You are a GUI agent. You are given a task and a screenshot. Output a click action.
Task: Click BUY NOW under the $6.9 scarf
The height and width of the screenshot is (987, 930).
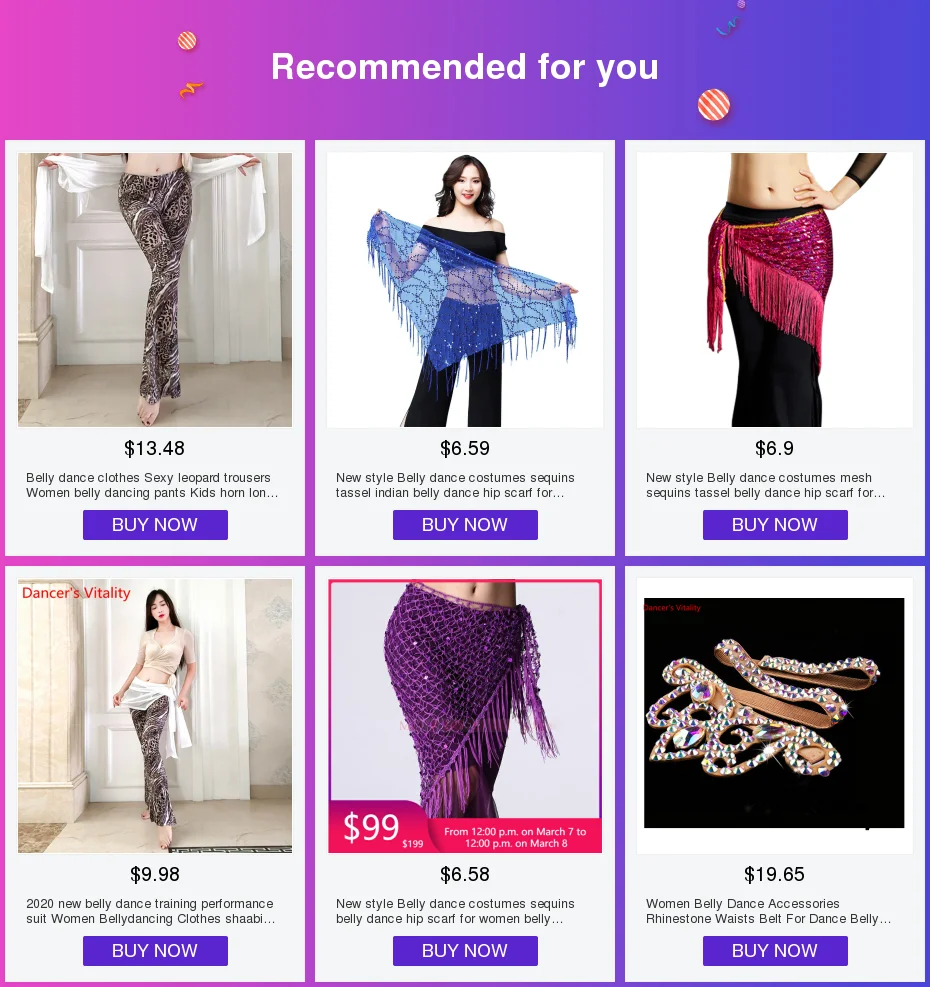775,525
